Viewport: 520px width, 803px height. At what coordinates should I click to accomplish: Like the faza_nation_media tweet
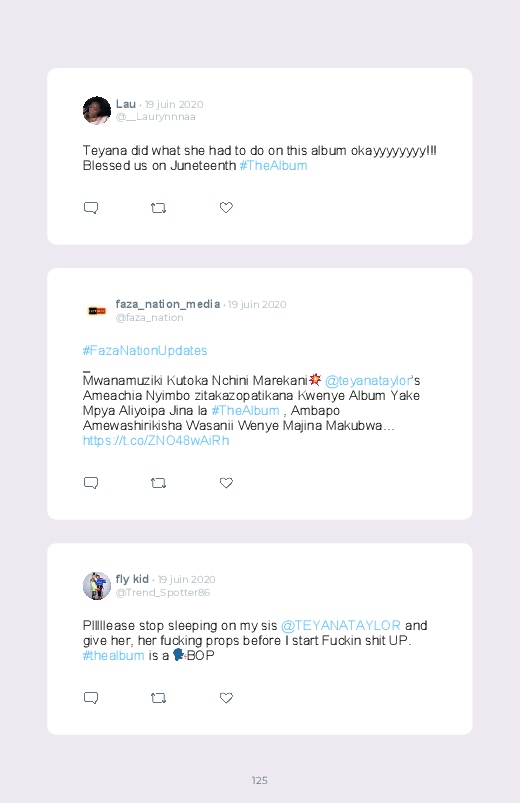click(x=226, y=482)
